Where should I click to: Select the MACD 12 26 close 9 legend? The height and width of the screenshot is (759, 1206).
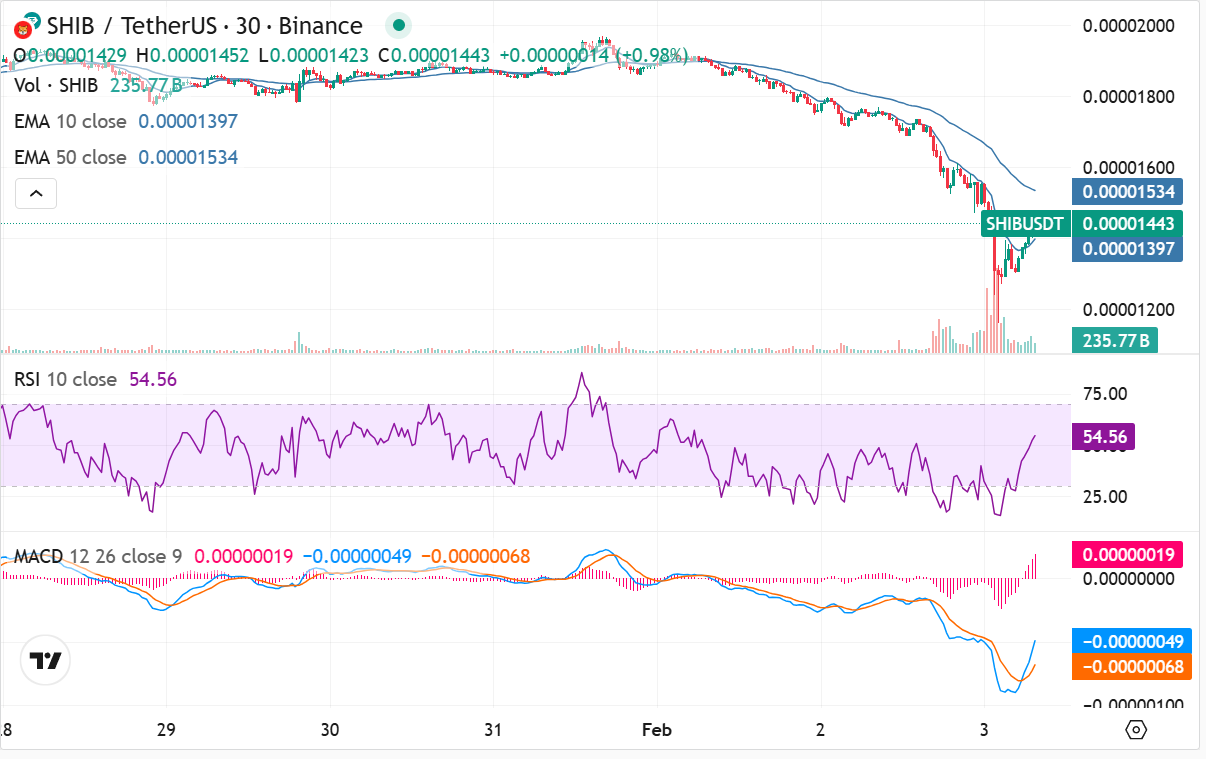[98, 556]
